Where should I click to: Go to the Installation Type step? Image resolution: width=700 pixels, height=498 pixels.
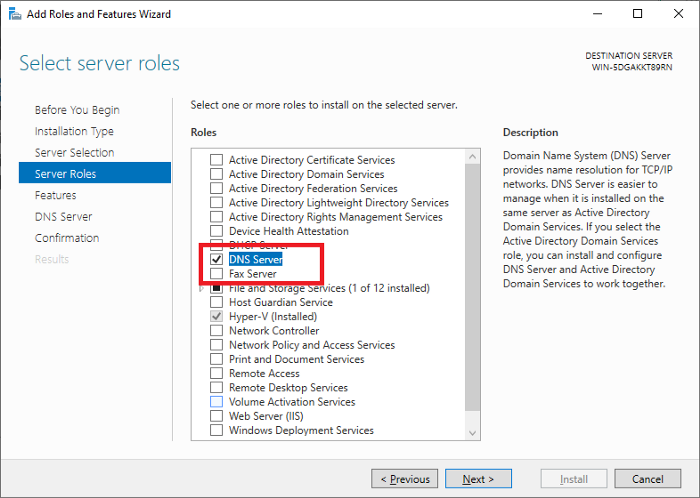point(74,131)
